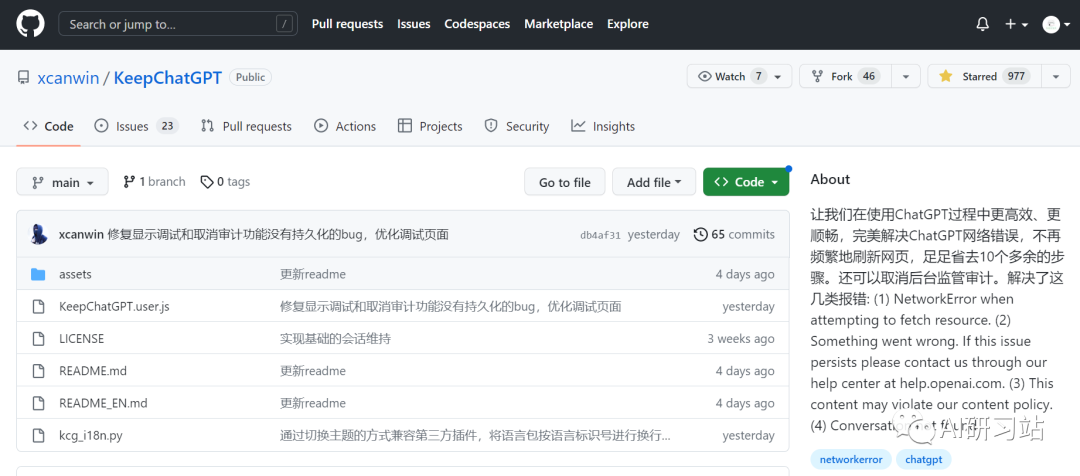Click the About heading
This screenshot has height=476, width=1080.
[x=830, y=179]
